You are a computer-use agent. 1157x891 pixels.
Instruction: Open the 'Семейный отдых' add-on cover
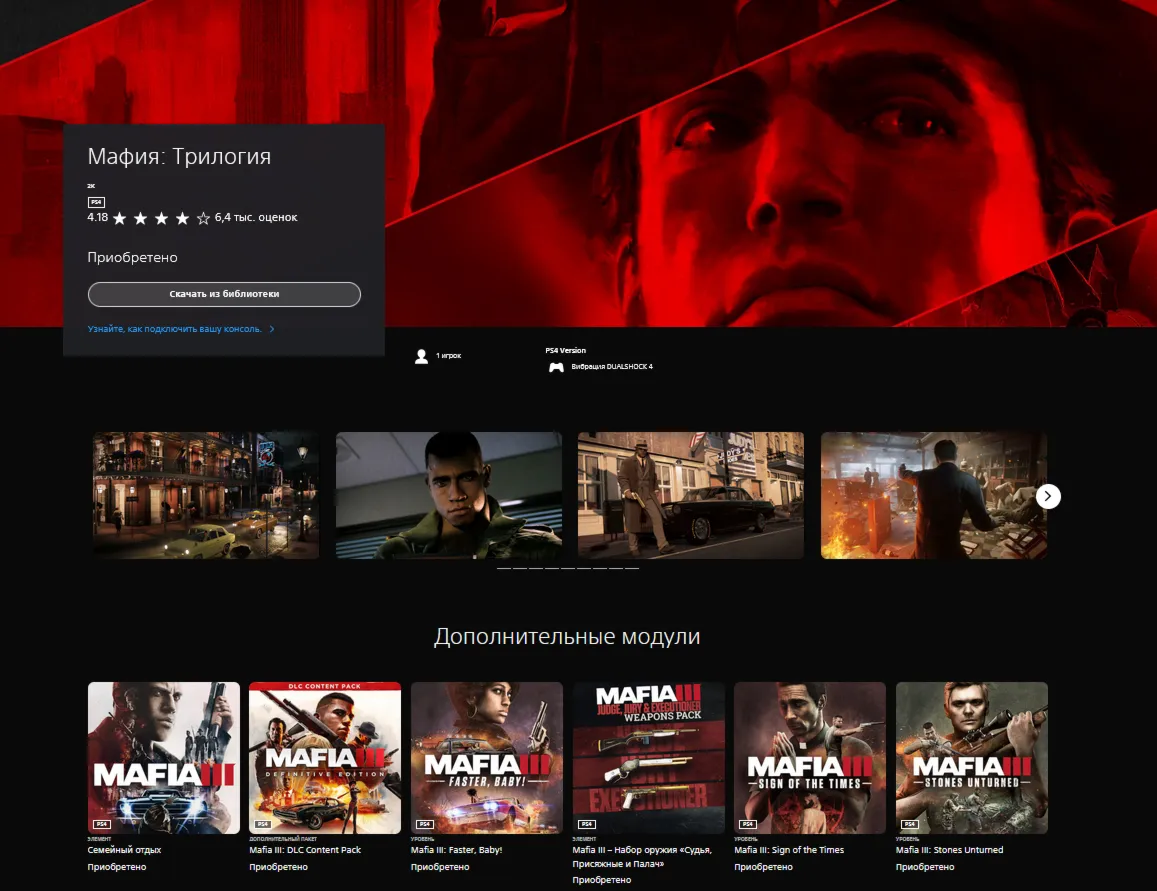(164, 757)
